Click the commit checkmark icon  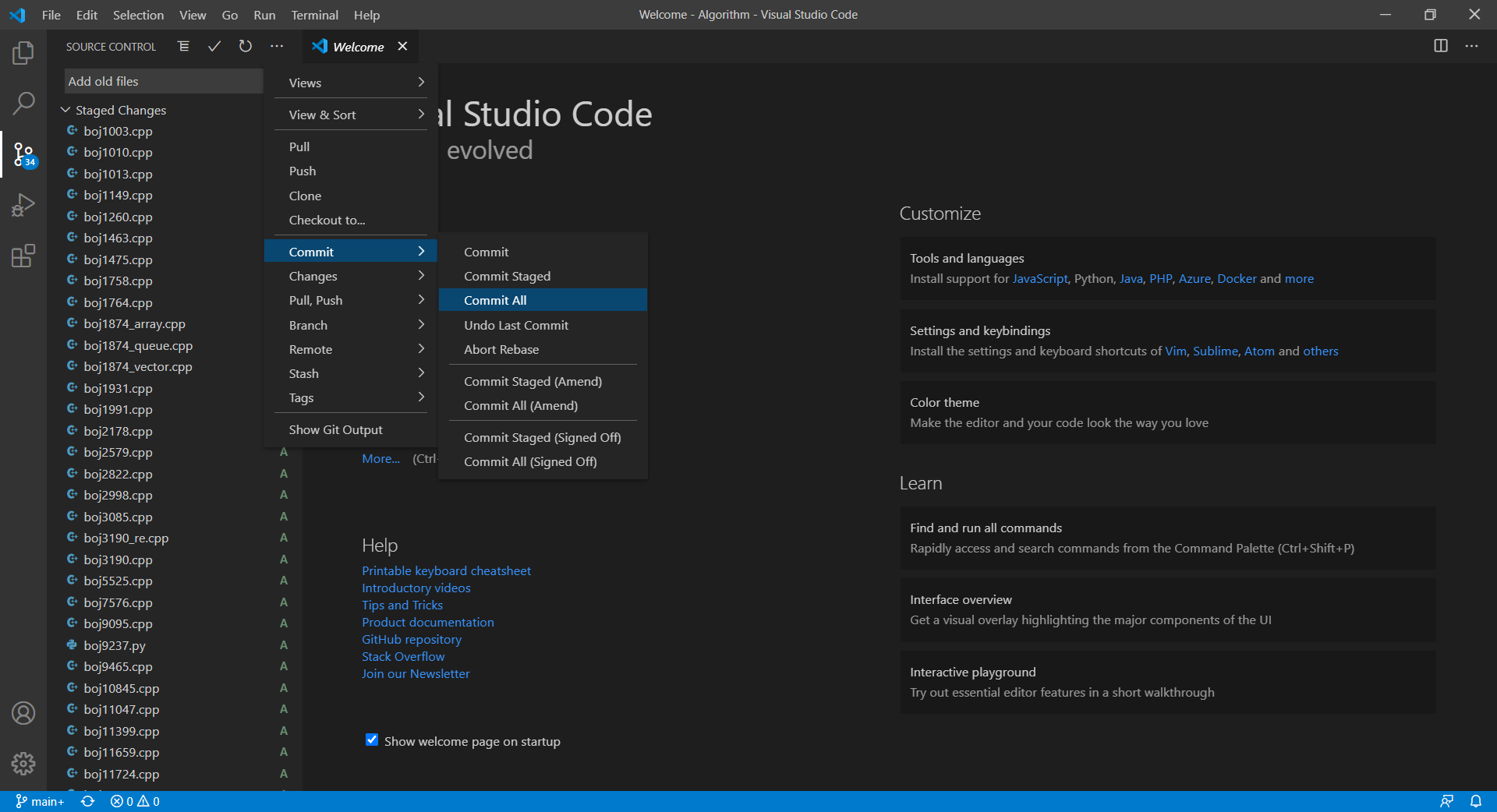click(x=214, y=46)
